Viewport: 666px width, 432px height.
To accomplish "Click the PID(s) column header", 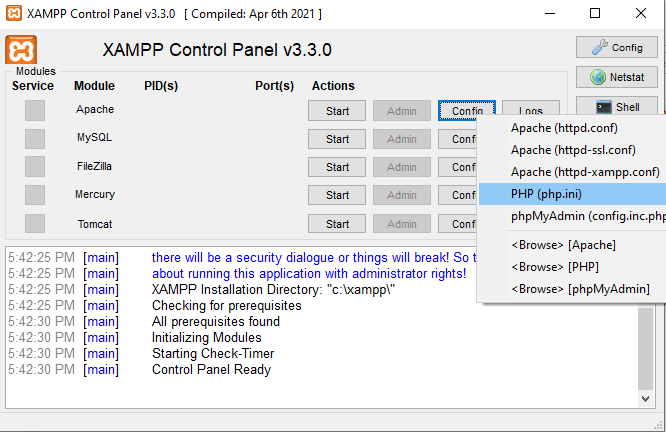I will [161, 86].
